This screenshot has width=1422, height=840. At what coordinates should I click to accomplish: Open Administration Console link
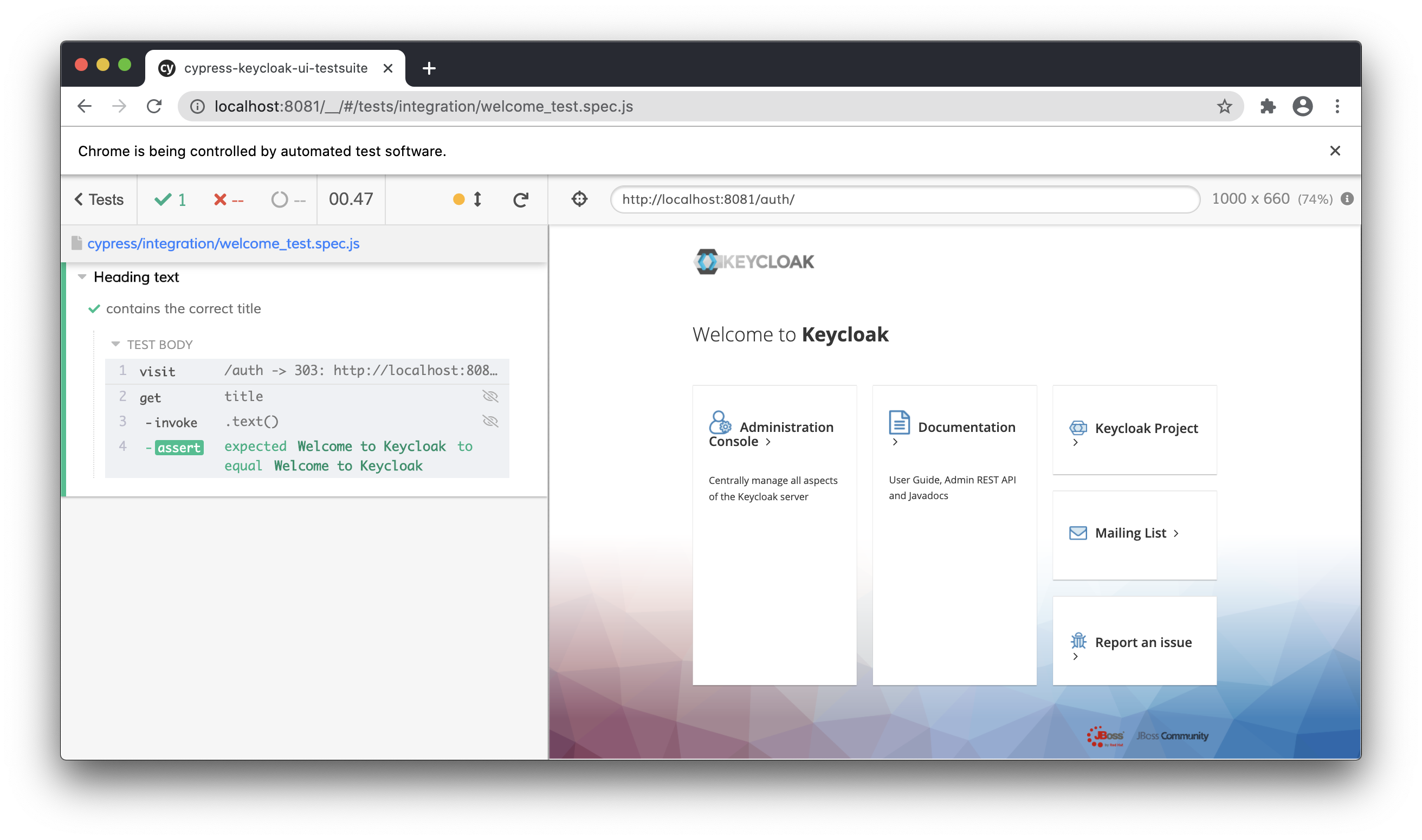click(771, 434)
